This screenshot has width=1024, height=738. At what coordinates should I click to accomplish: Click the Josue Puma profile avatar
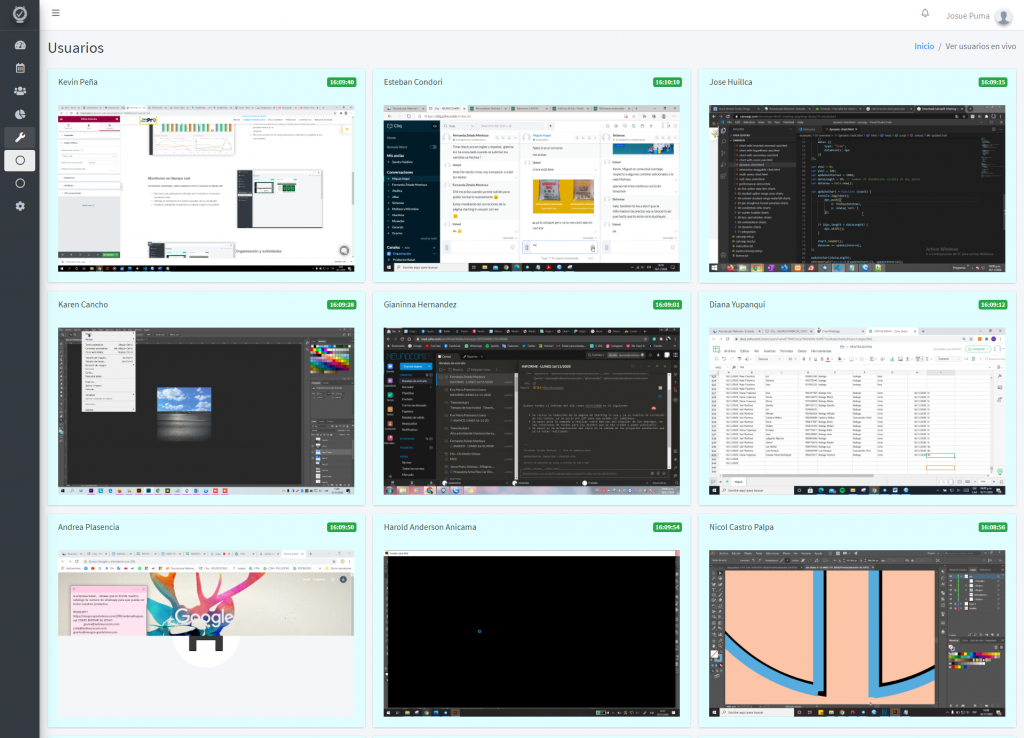click(1003, 16)
